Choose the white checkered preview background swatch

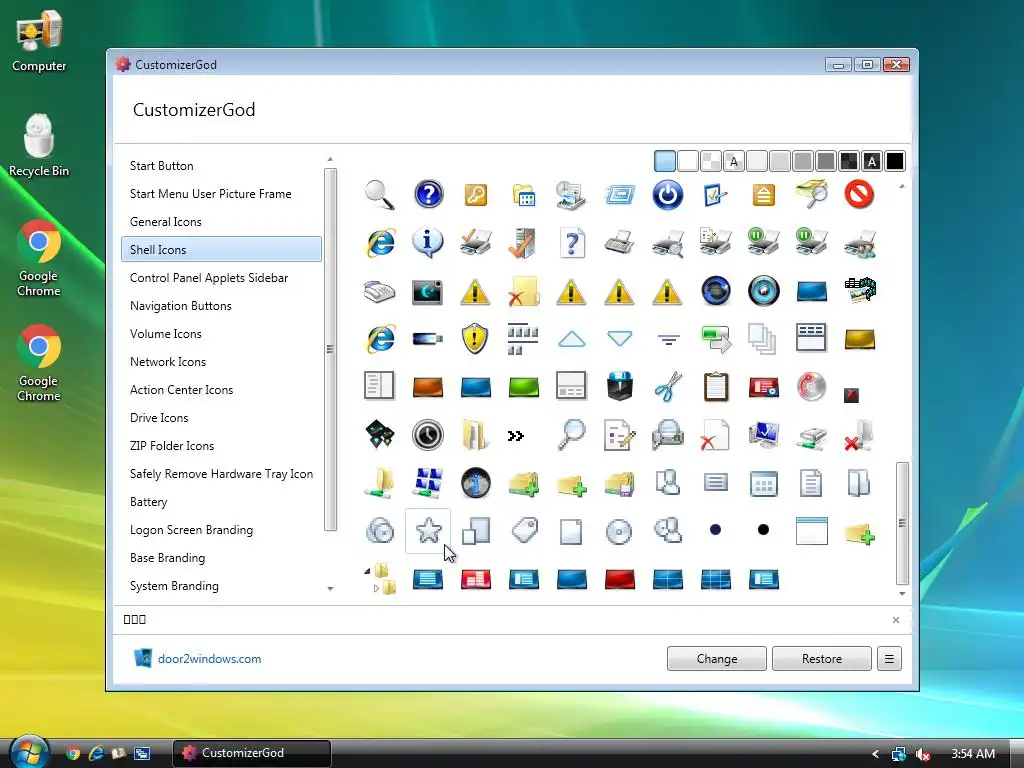[x=711, y=161]
